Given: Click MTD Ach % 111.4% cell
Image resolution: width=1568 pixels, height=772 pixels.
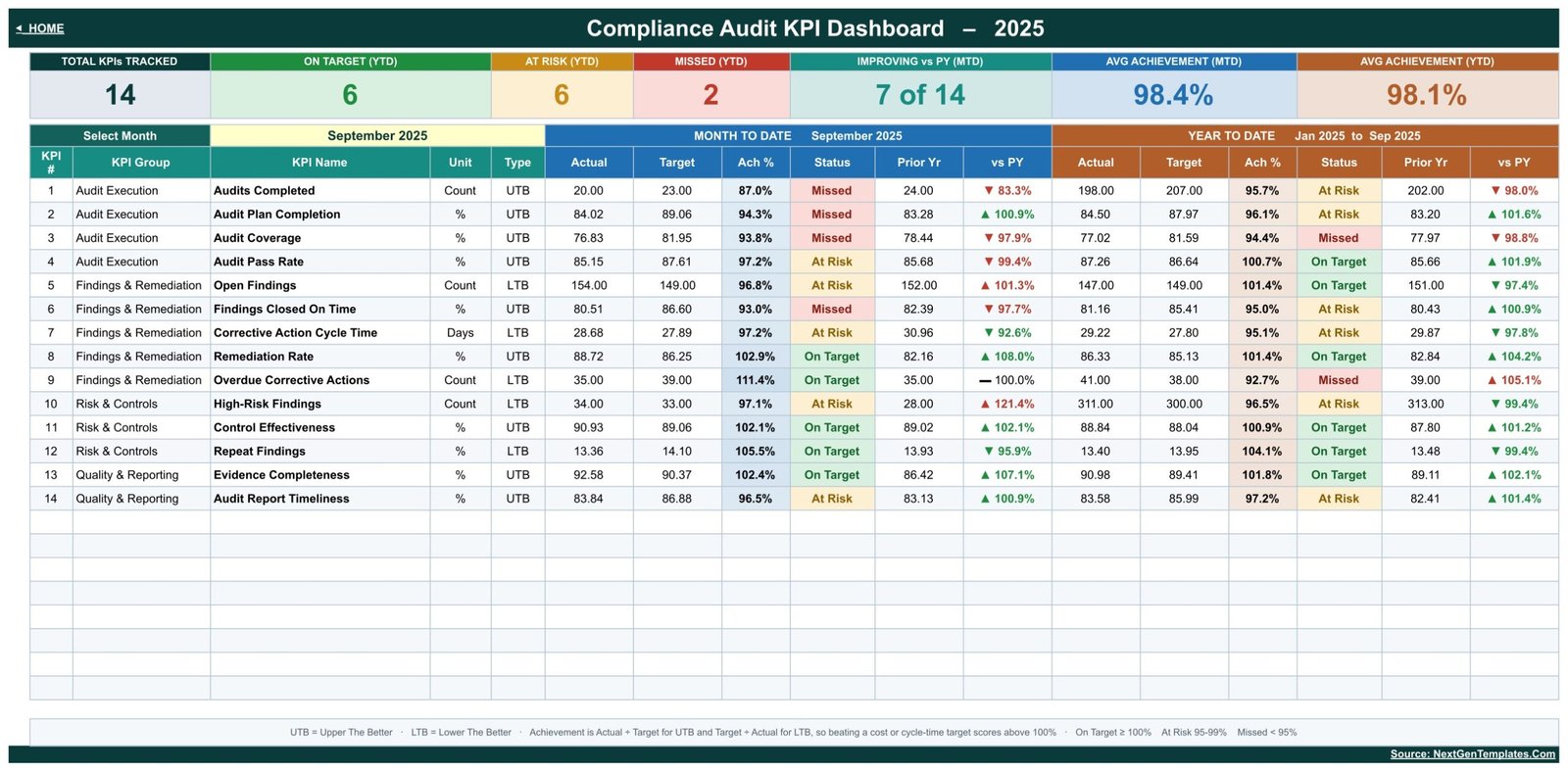Looking at the screenshot, I should [756, 380].
